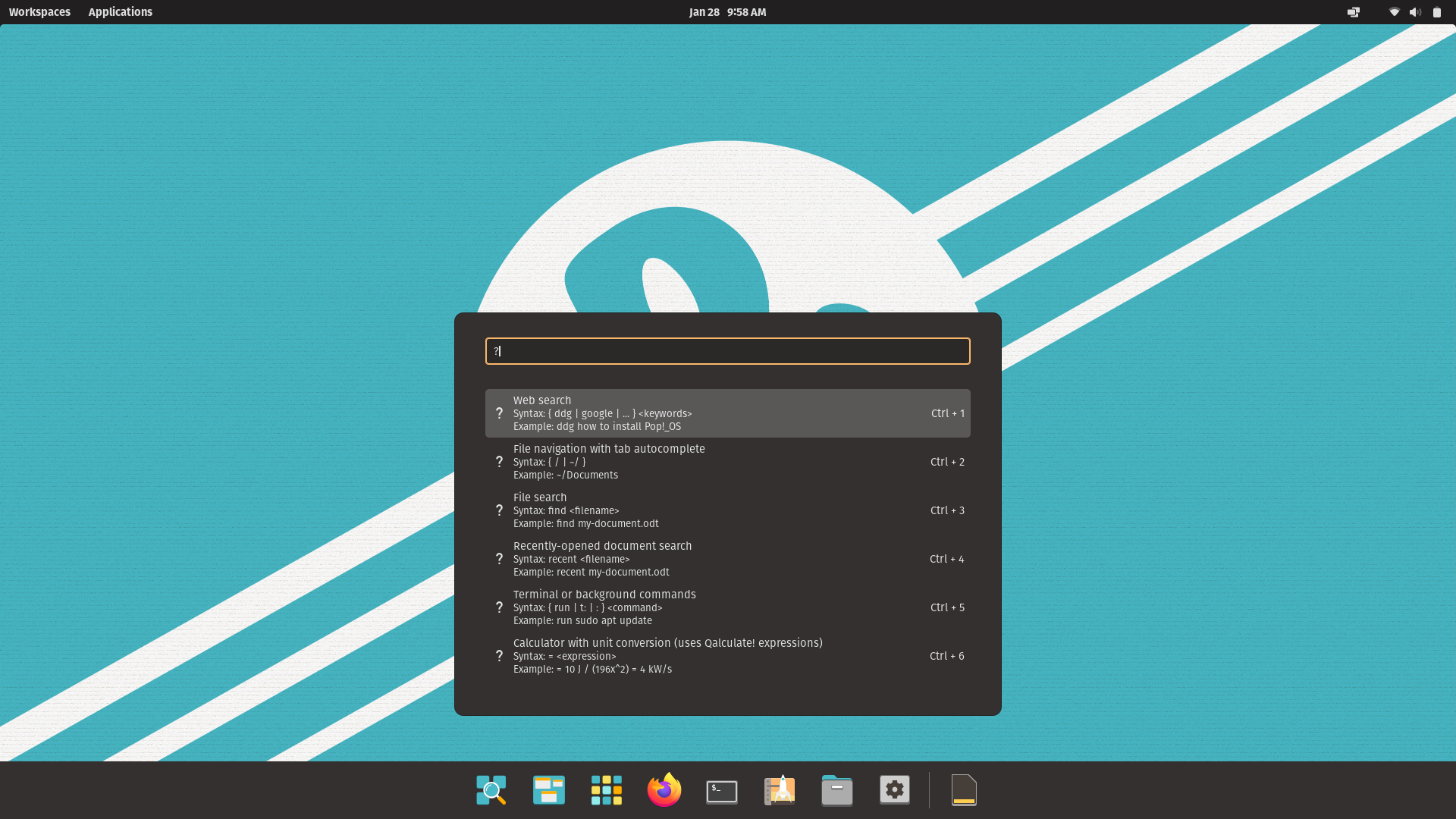The height and width of the screenshot is (819, 1456).
Task: Open Settings gear icon in dock
Action: [895, 790]
